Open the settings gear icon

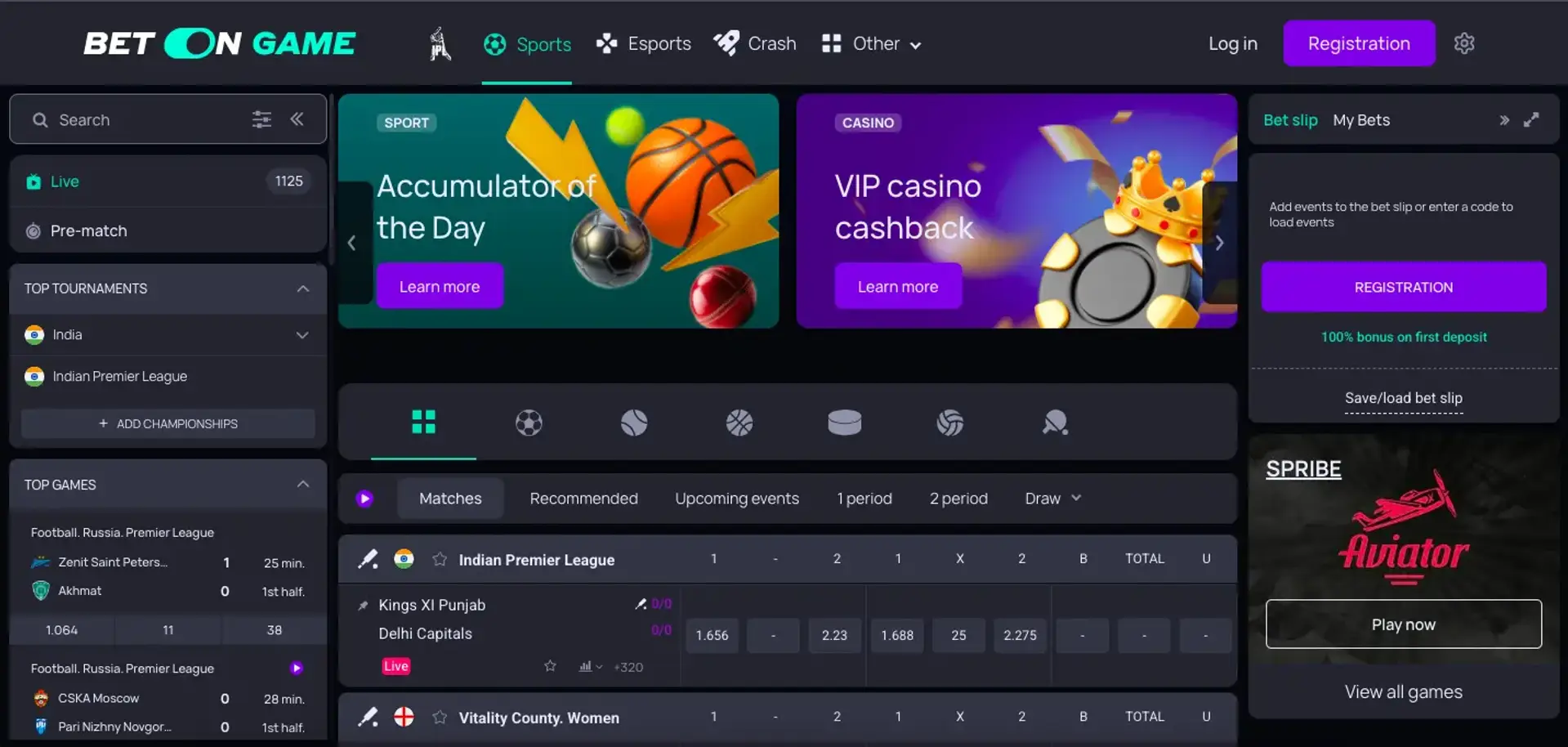(x=1464, y=43)
